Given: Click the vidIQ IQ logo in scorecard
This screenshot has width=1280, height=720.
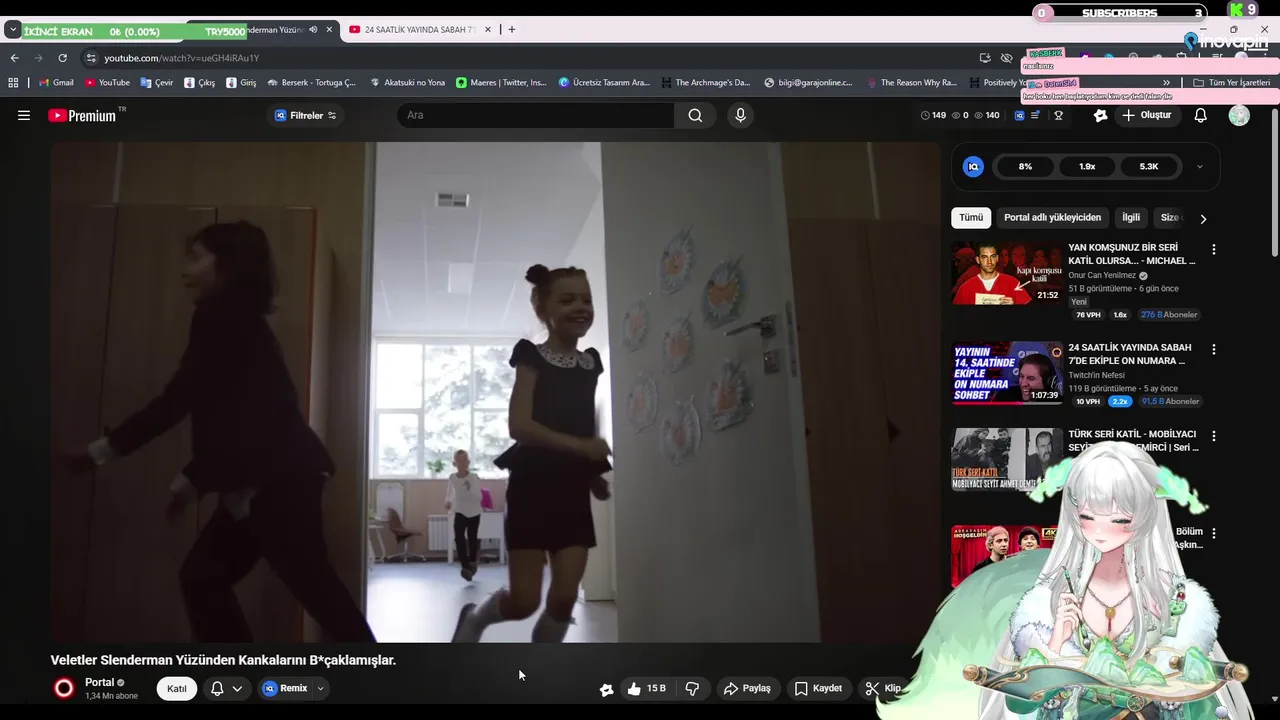Looking at the screenshot, I should 973,167.
